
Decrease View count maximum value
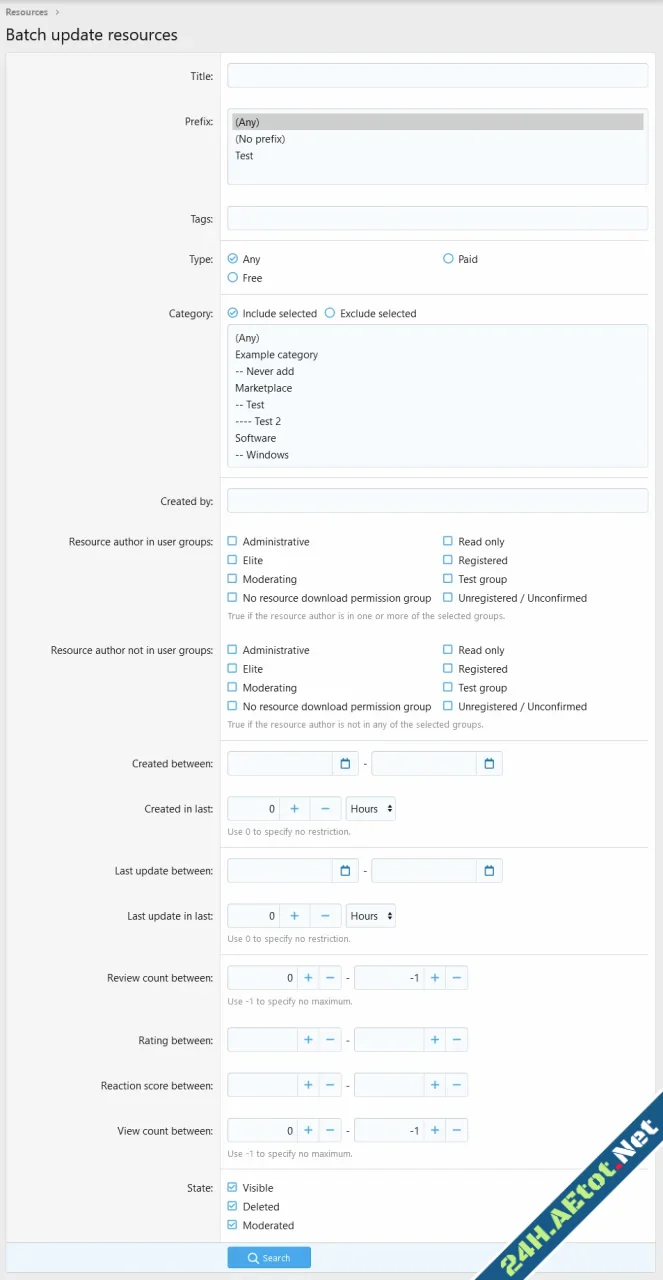coord(456,1131)
